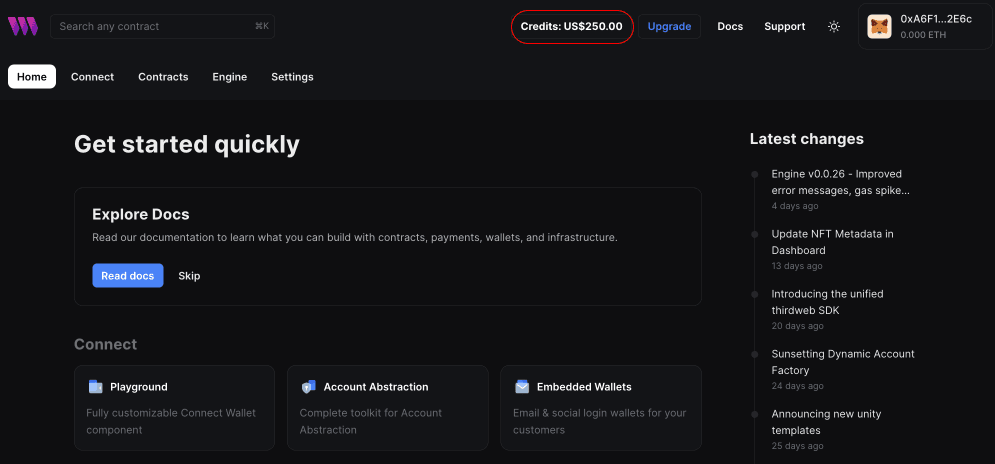
Task: Go to the Contracts tab
Action: [x=163, y=77]
